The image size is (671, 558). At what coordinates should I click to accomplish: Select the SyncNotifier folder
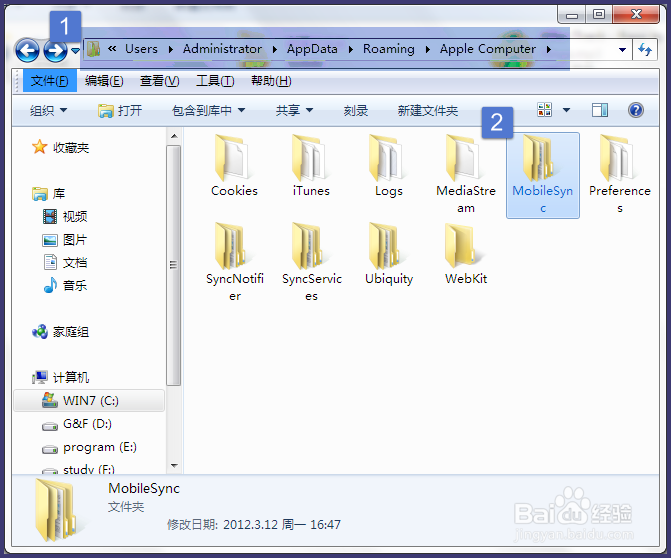click(x=235, y=262)
